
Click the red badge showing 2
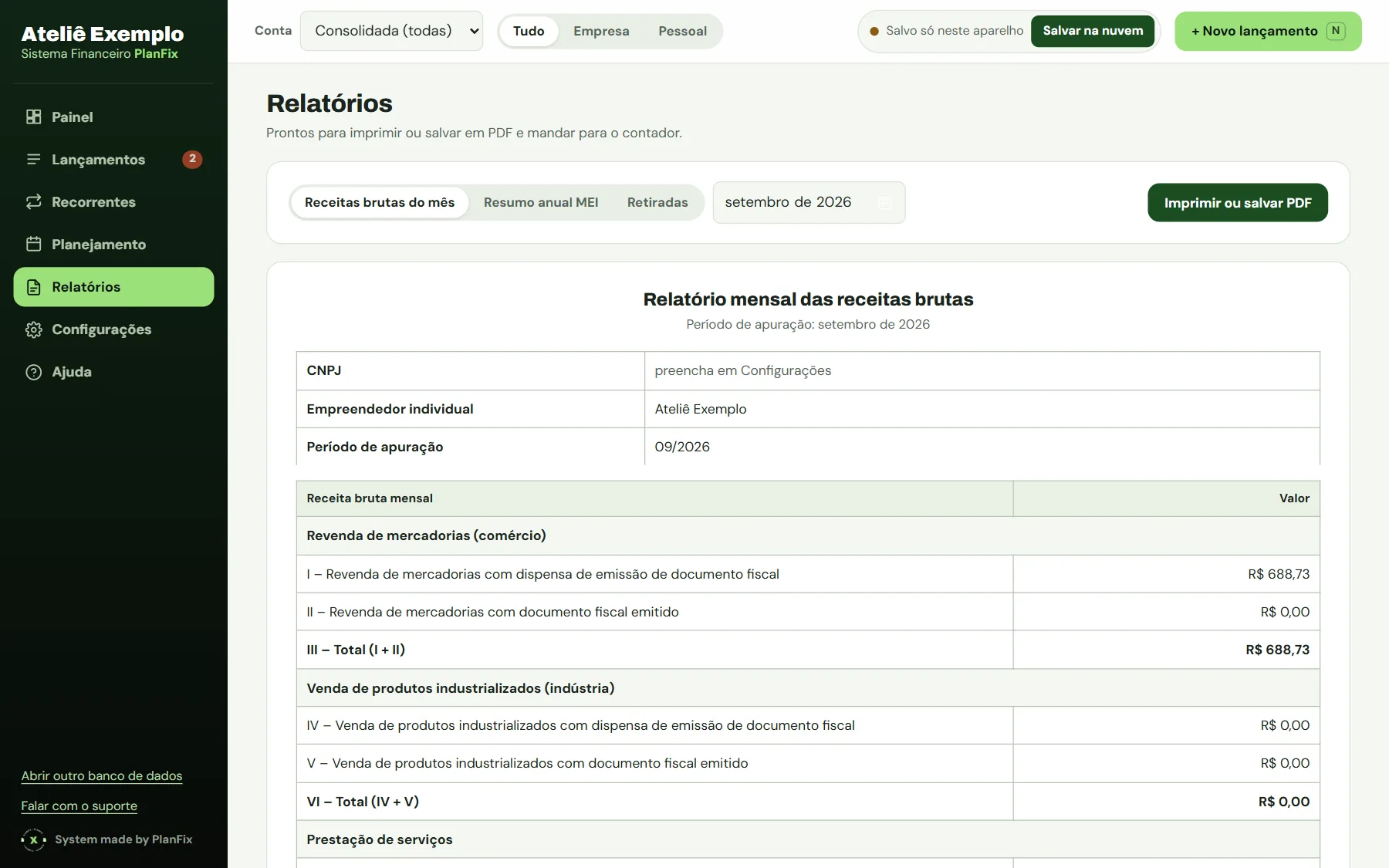pyautogui.click(x=192, y=159)
